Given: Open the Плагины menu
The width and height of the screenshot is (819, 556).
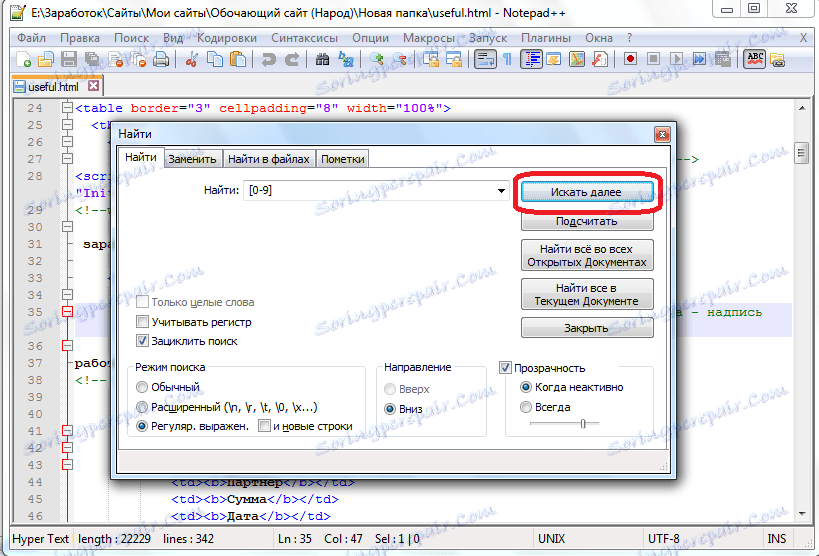Looking at the screenshot, I should pos(546,38).
